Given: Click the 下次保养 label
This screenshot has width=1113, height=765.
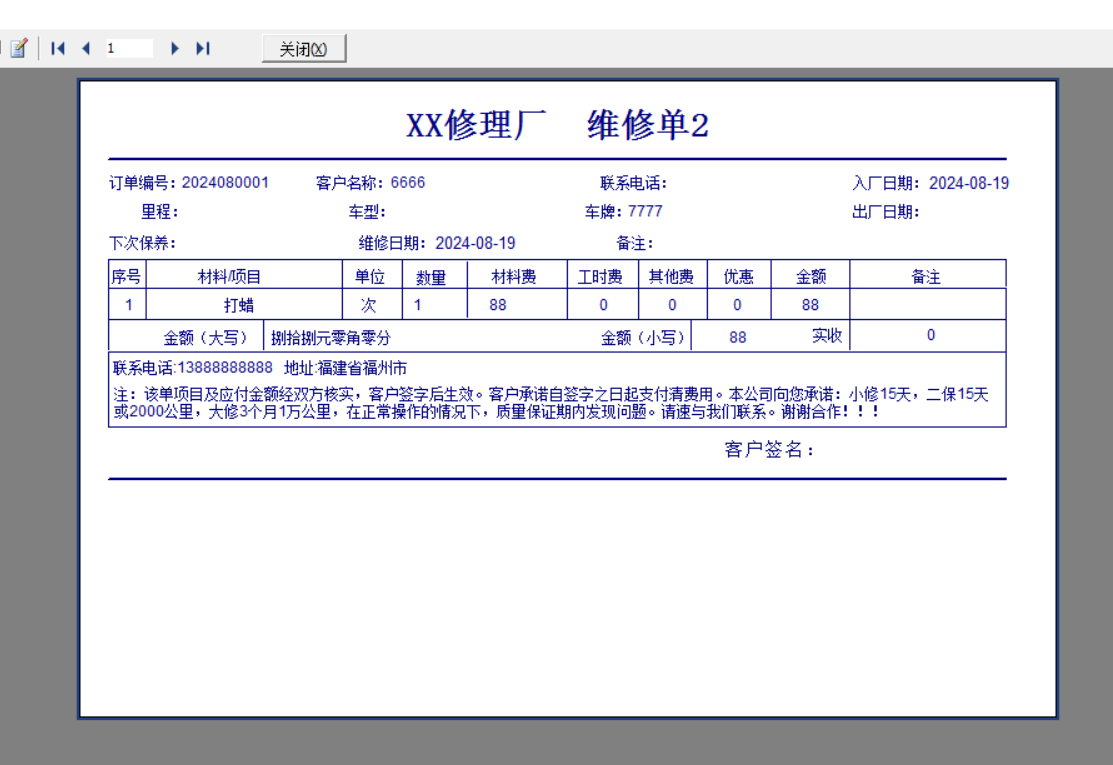Looking at the screenshot, I should pyautogui.click(x=143, y=243).
